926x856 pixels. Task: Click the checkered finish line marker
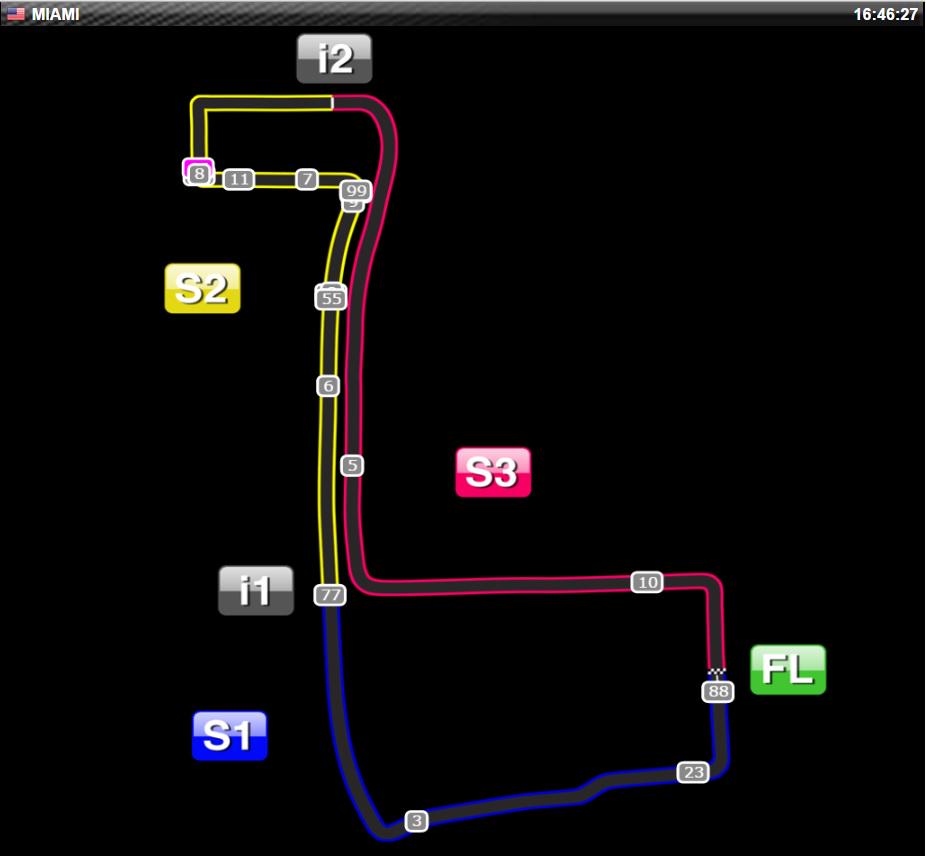717,672
